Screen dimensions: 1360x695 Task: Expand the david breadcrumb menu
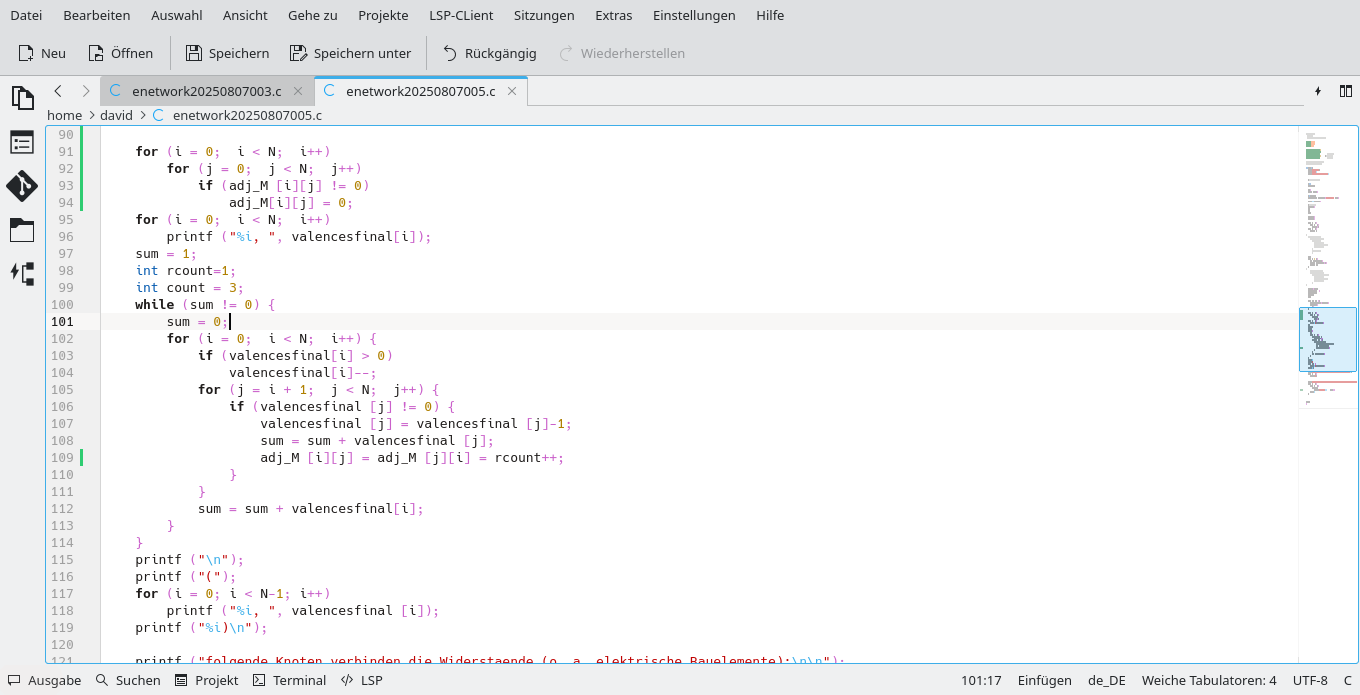[x=116, y=115]
